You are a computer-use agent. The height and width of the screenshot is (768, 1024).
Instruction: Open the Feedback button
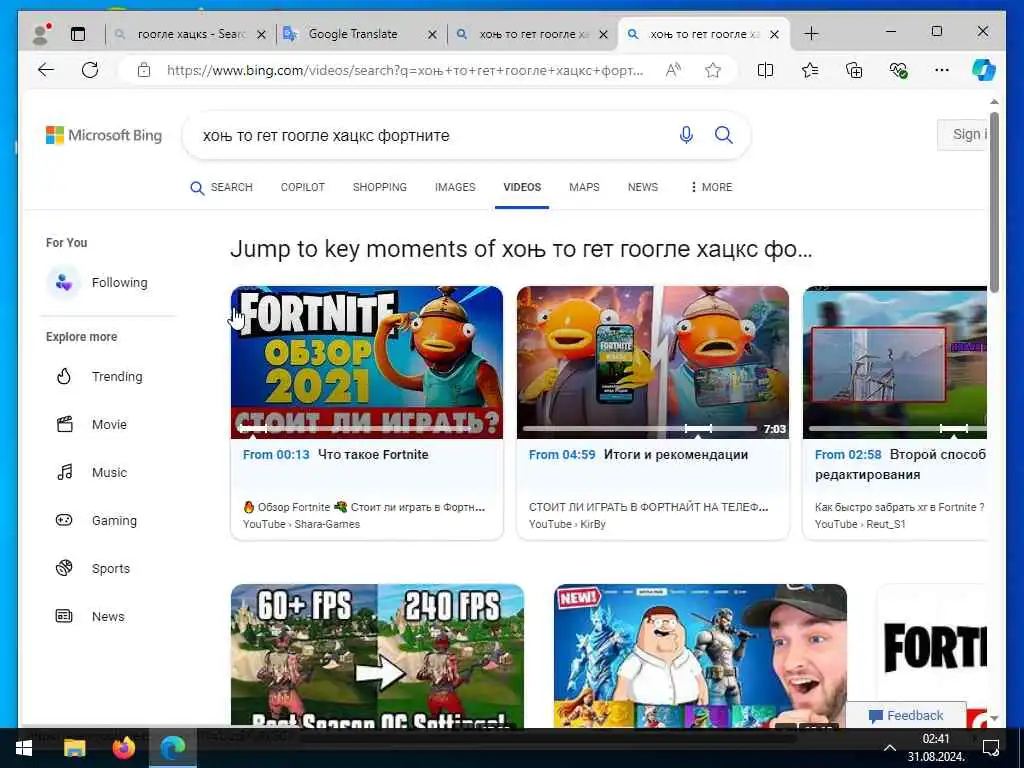pyautogui.click(x=906, y=715)
